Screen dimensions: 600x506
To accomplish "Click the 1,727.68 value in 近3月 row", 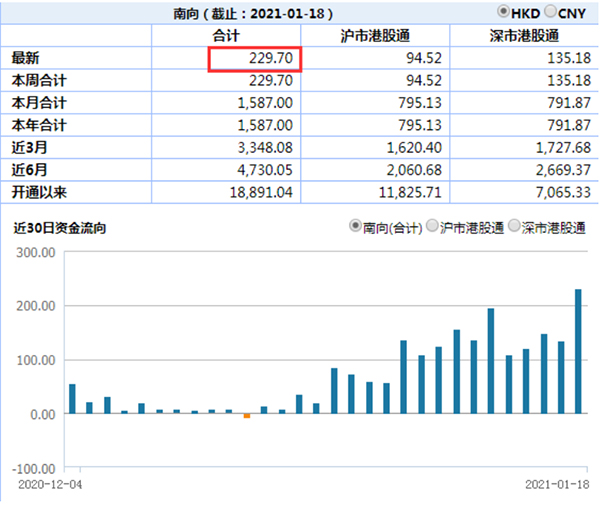I will pos(563,148).
